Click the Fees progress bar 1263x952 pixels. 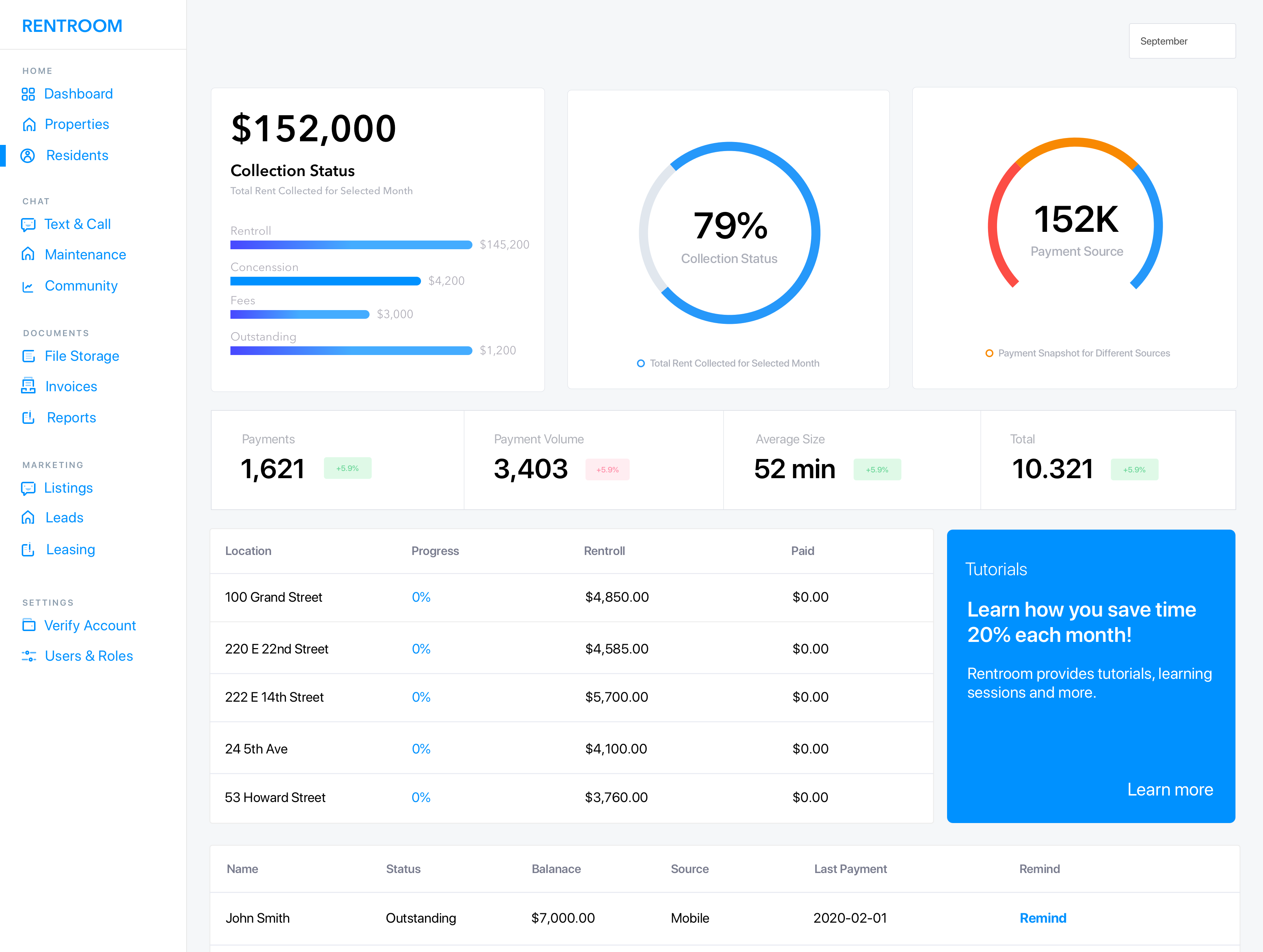click(x=300, y=314)
